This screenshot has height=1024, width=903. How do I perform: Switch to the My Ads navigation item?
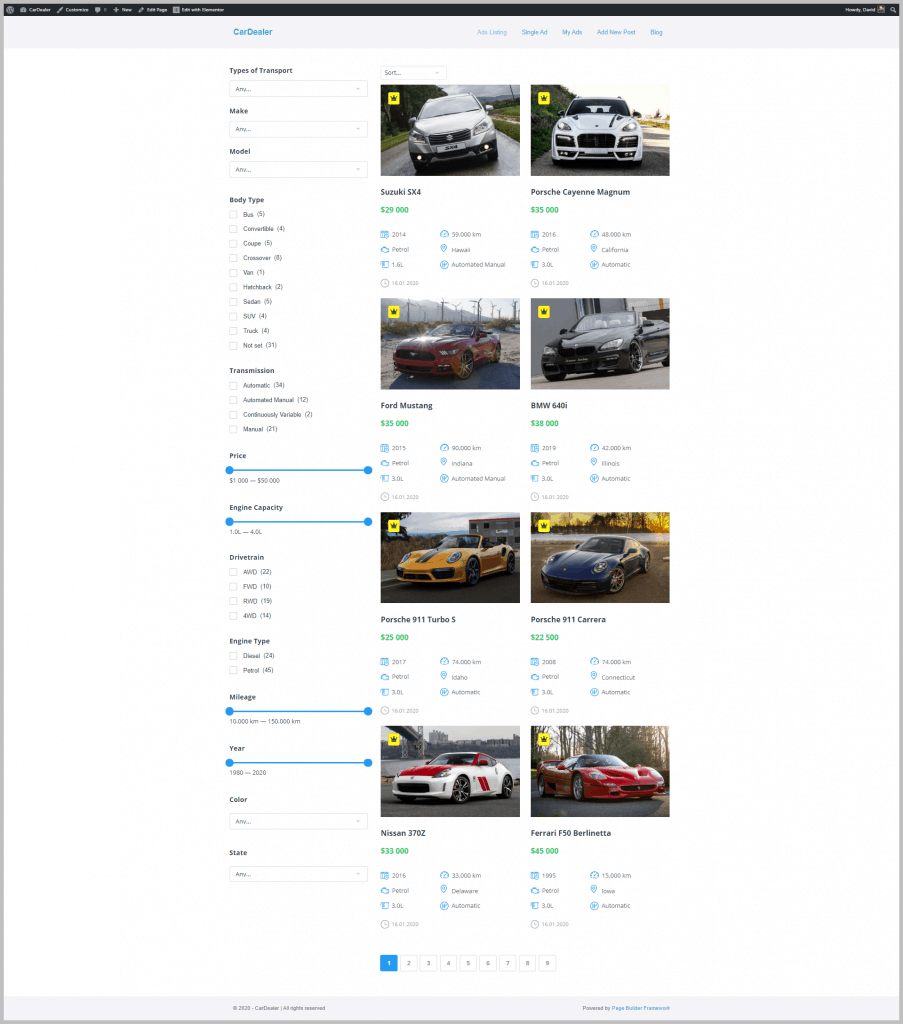[x=571, y=32]
